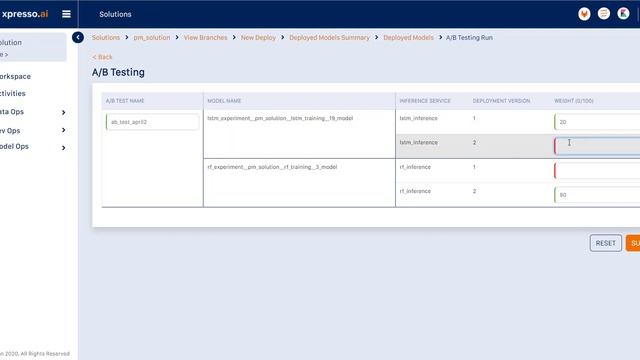Click the round striped icon in header
The width and height of the screenshot is (640, 360).
pos(604,14)
